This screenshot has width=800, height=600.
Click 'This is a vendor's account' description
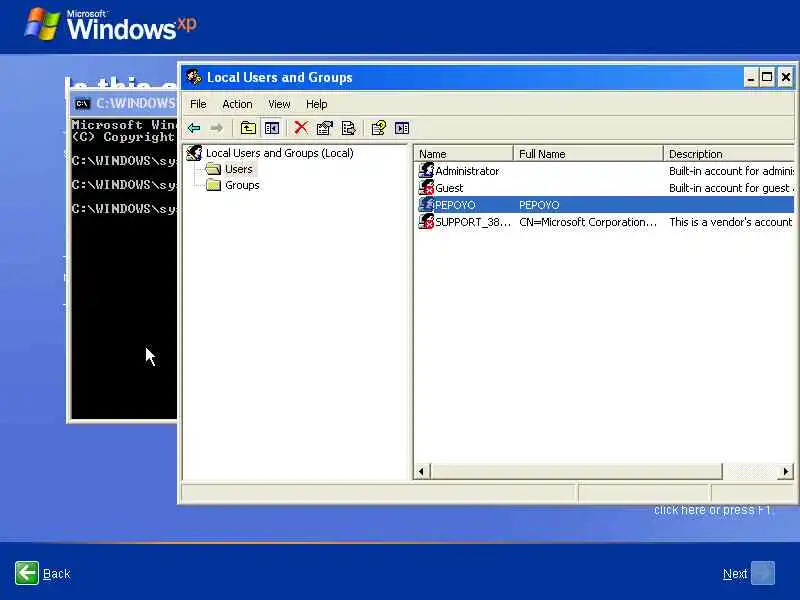(731, 222)
